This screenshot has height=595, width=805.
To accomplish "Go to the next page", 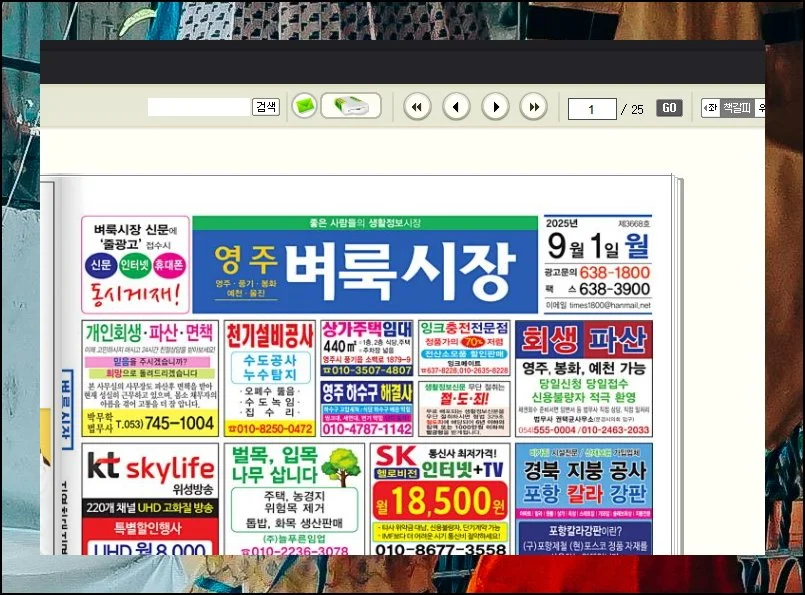I will [x=495, y=106].
